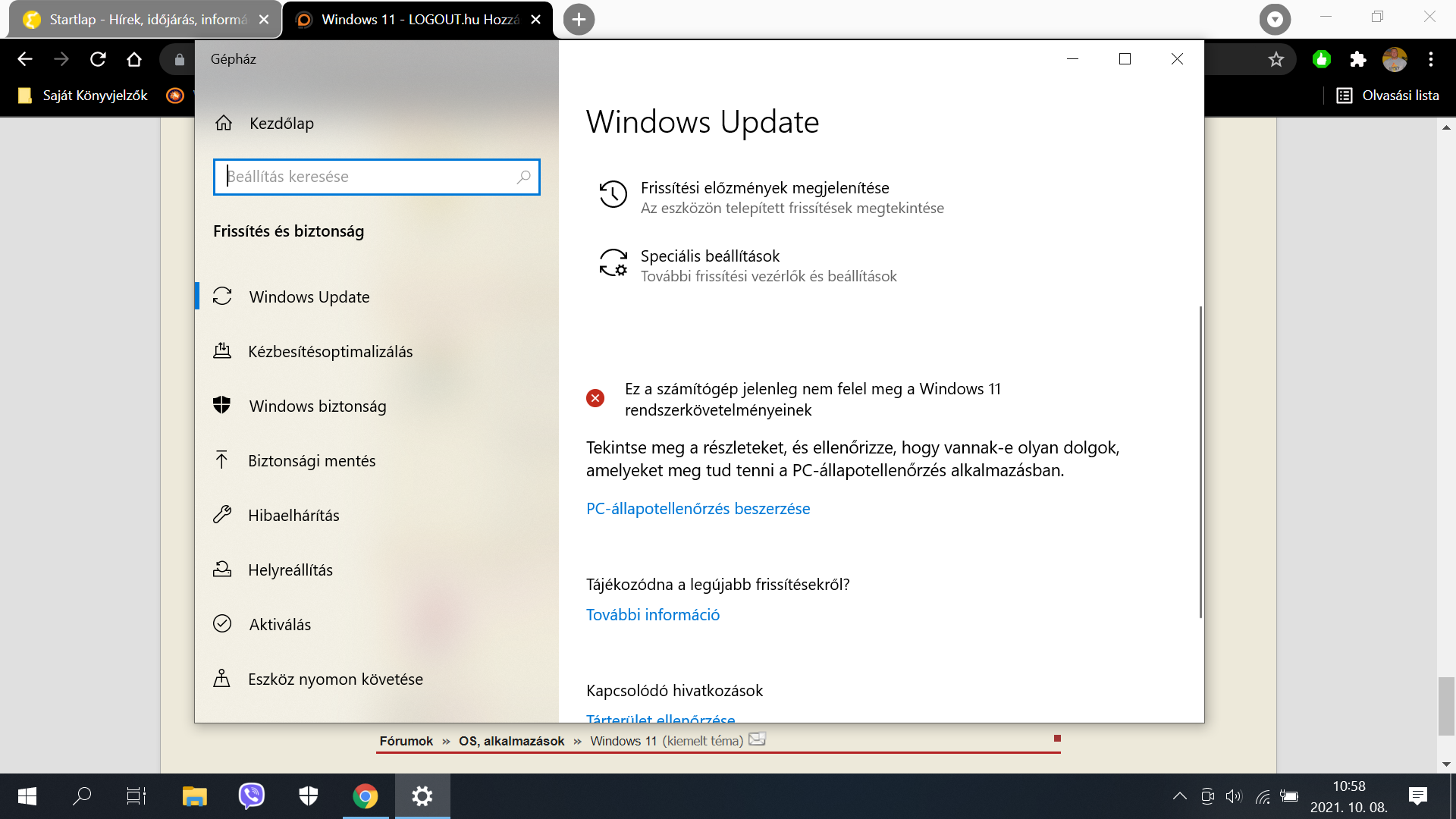Screen dimensions: 1456x819
Task: Open Olvasási lista reading list
Action: (1388, 96)
